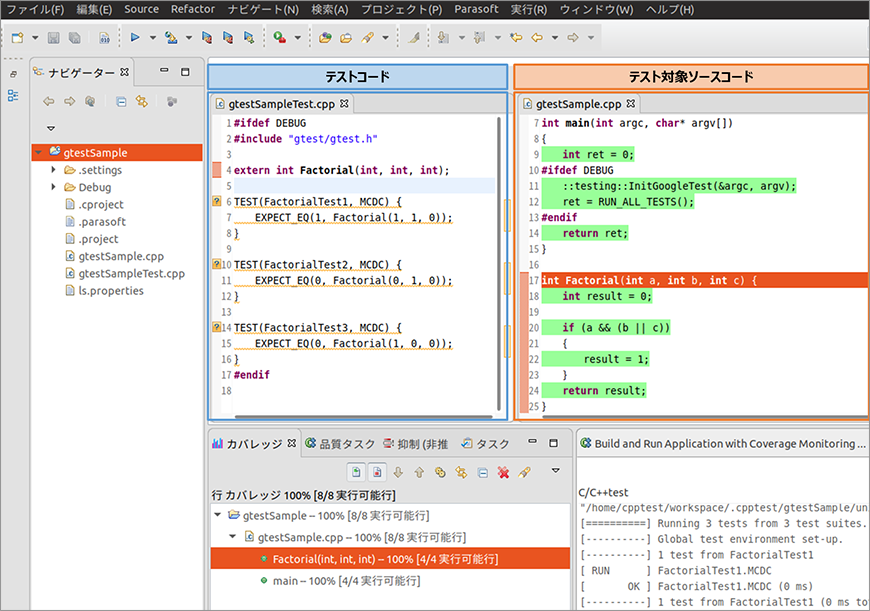Click the Next Annotation icon in the main toolbar
This screenshot has height=611, width=870.
[443, 38]
